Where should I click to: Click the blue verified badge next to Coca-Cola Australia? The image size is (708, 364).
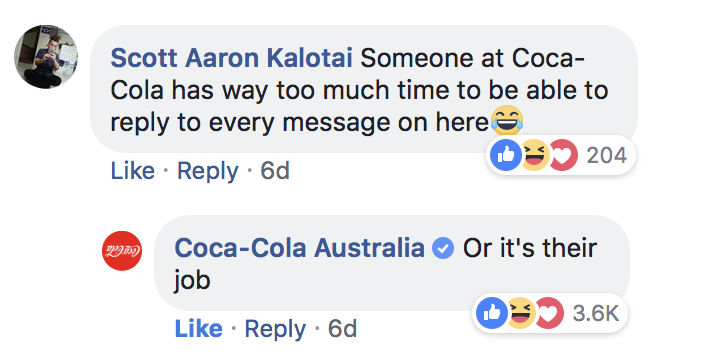click(443, 249)
